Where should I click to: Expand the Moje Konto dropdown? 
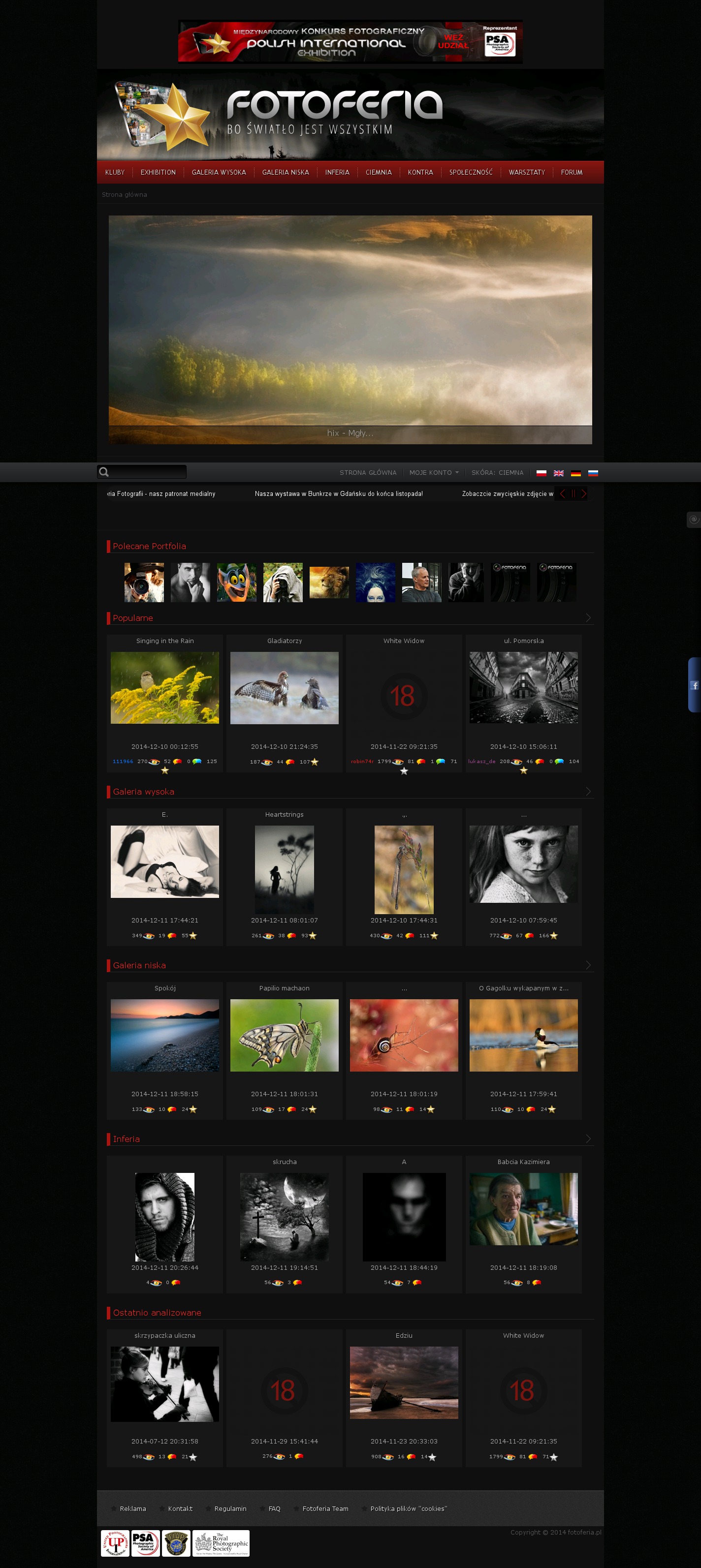point(434,473)
